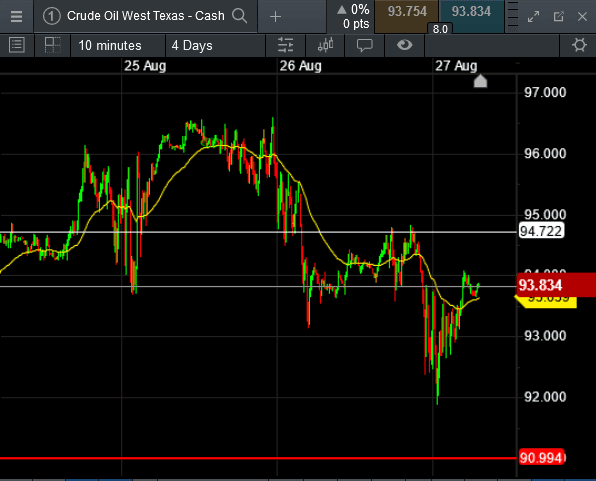Change chart type with candlestick icon
Viewport: 596px width, 481px height.
click(x=325, y=45)
